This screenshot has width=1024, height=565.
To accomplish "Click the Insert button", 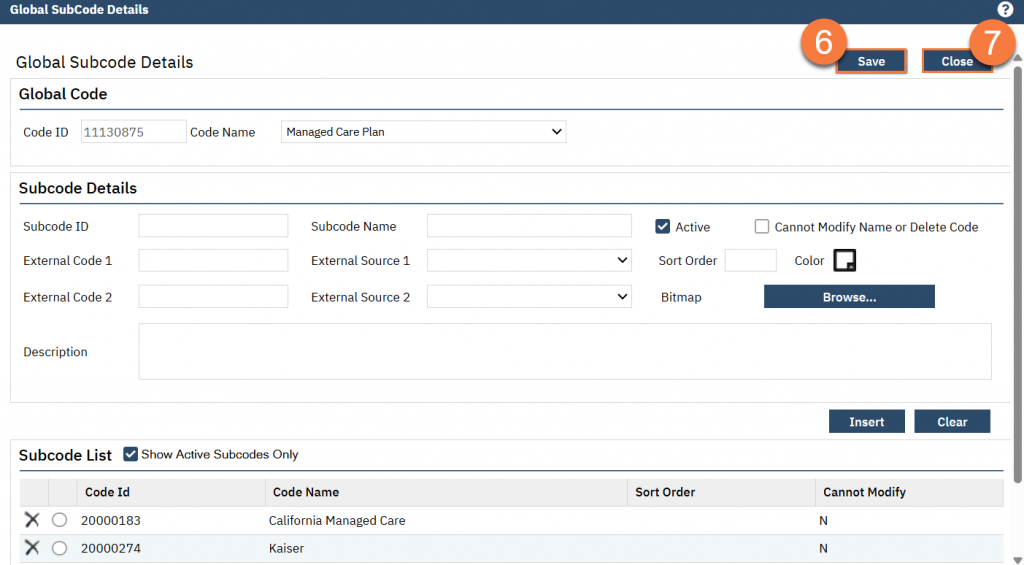I will coord(866,422).
